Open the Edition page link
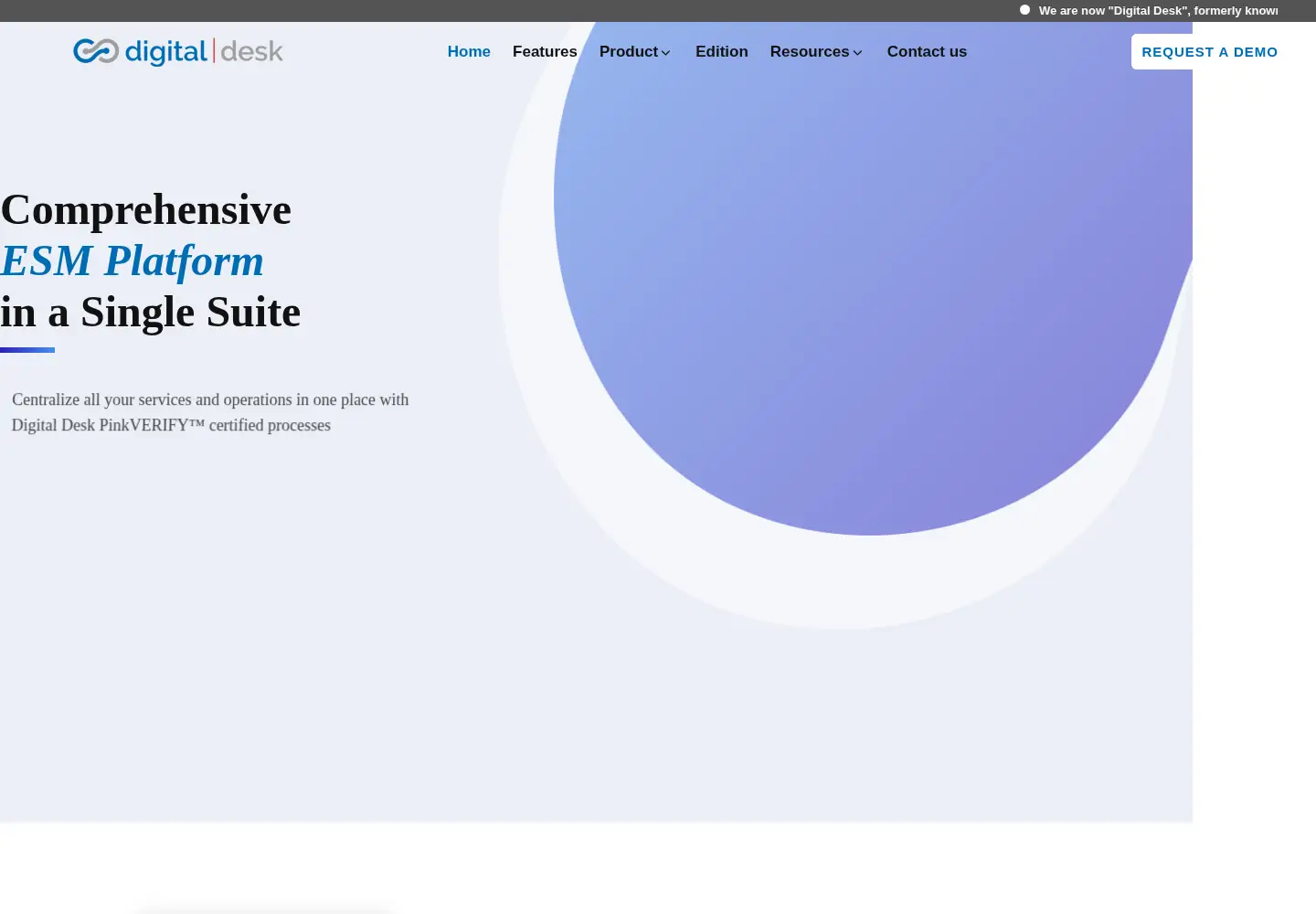 coord(722,52)
